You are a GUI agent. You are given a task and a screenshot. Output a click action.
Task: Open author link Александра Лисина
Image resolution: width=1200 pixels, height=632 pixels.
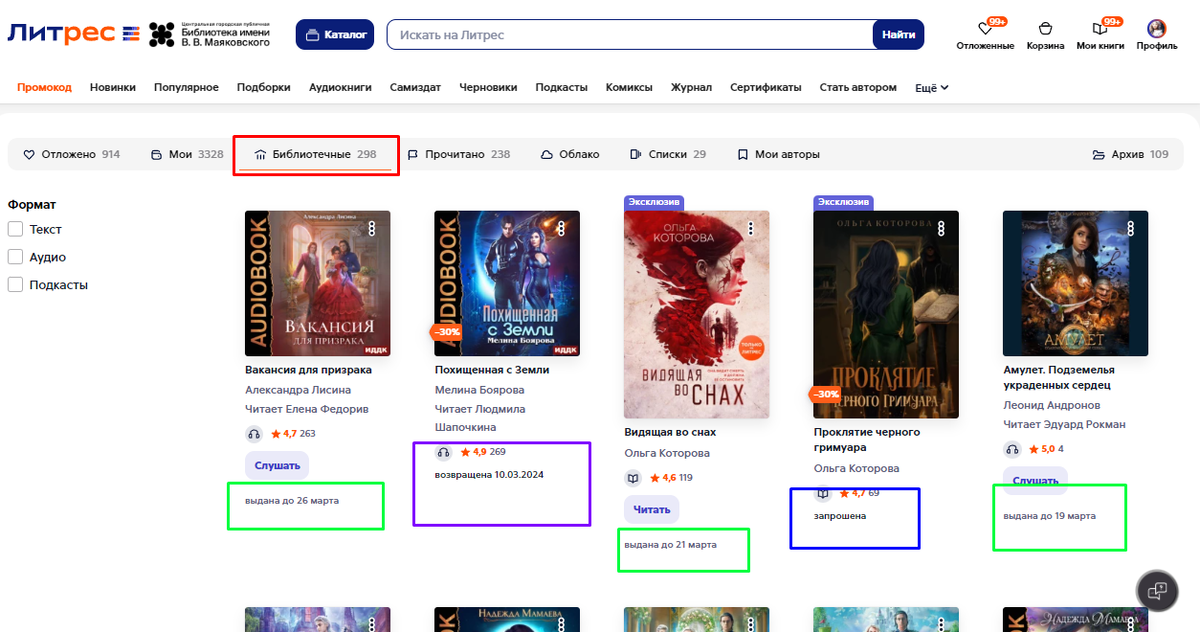pyautogui.click(x=298, y=390)
